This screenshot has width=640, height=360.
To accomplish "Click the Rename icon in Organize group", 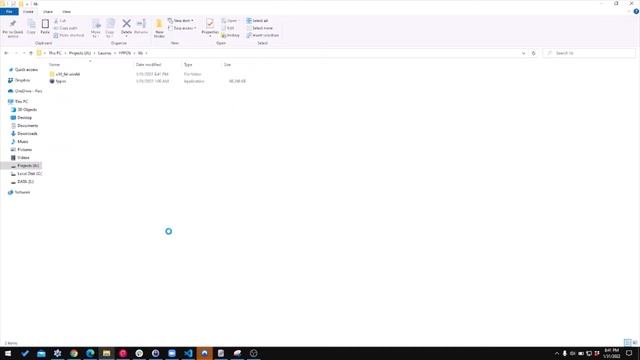I will [141, 24].
